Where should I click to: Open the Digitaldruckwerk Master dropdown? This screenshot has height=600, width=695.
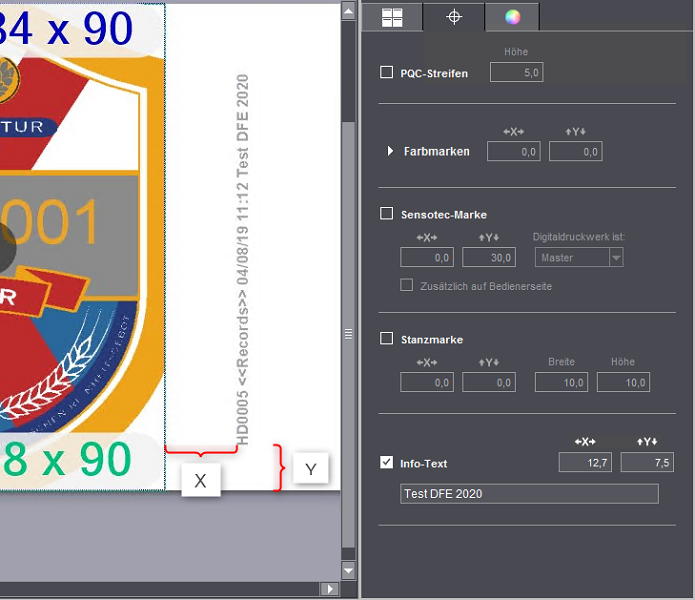click(x=579, y=257)
